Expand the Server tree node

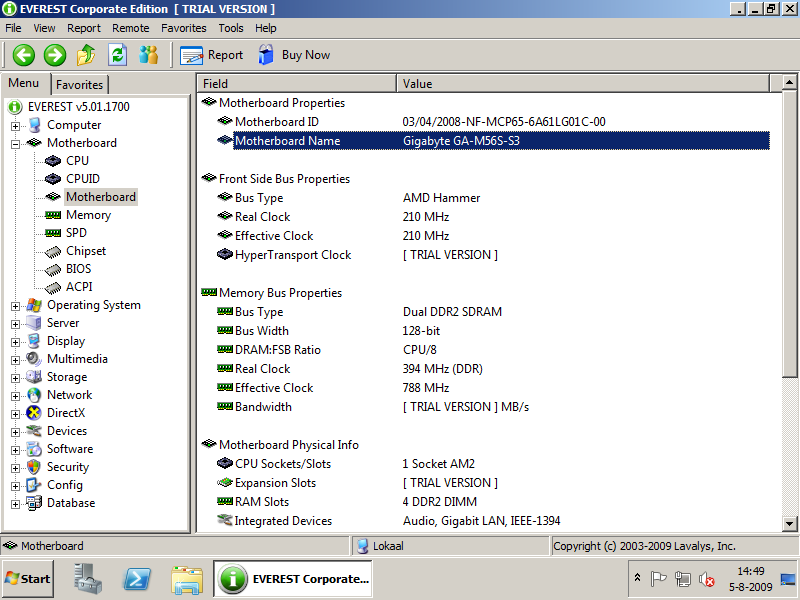(x=15, y=324)
